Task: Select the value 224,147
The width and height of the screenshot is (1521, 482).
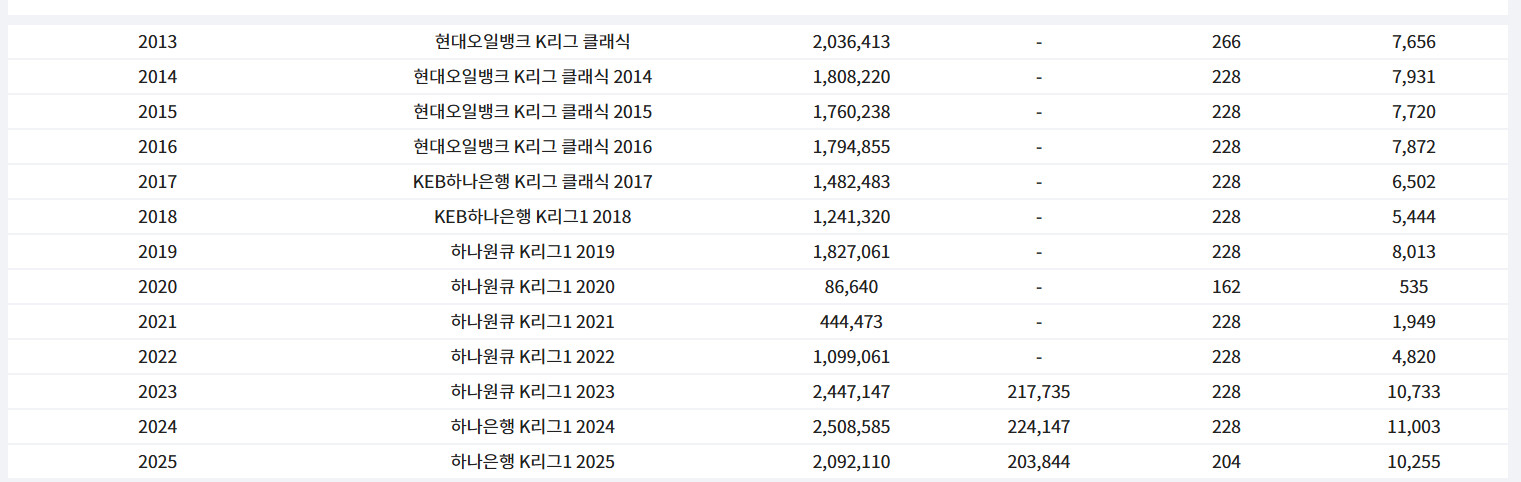Action: point(1038,427)
